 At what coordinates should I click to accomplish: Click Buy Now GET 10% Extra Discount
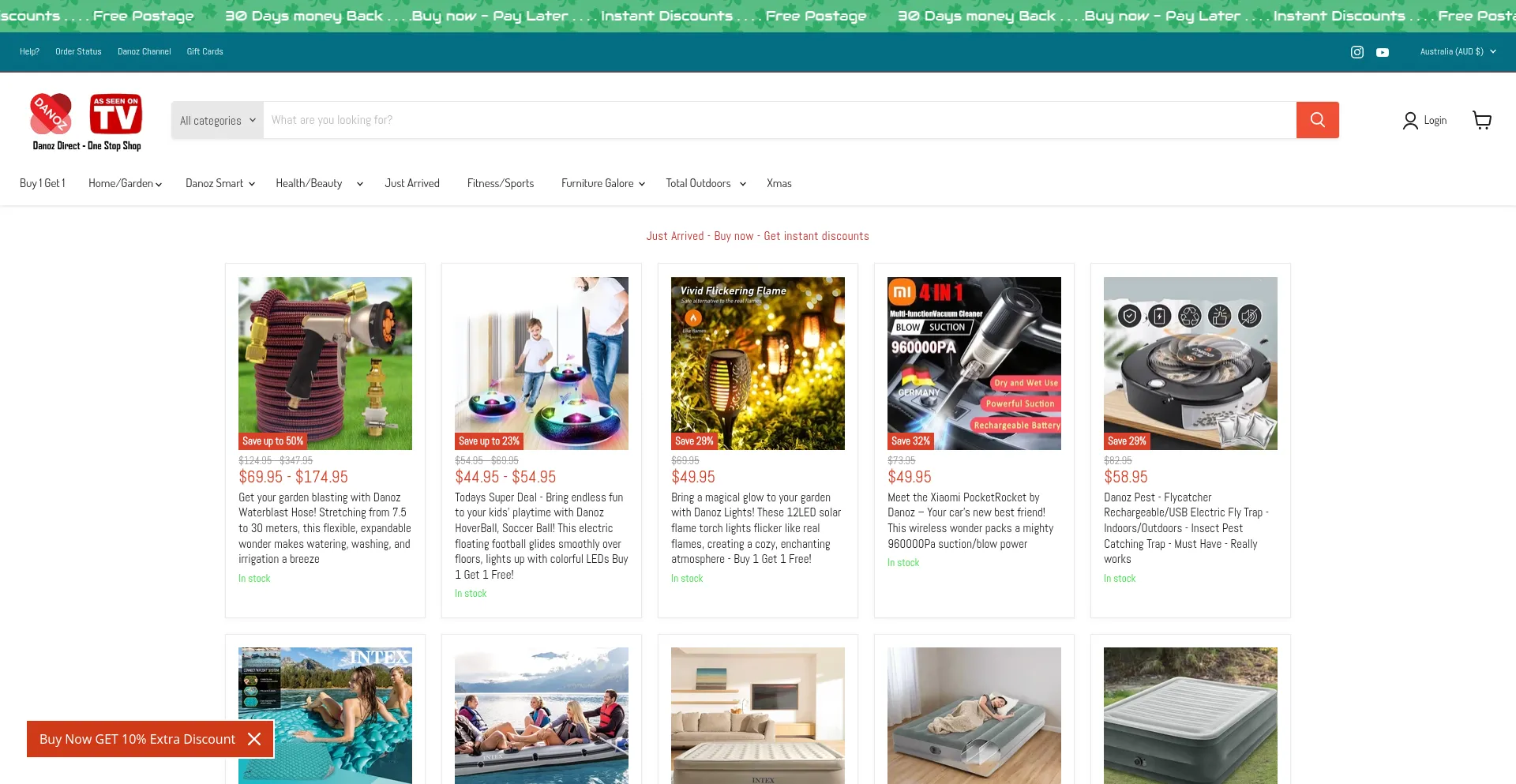137,739
